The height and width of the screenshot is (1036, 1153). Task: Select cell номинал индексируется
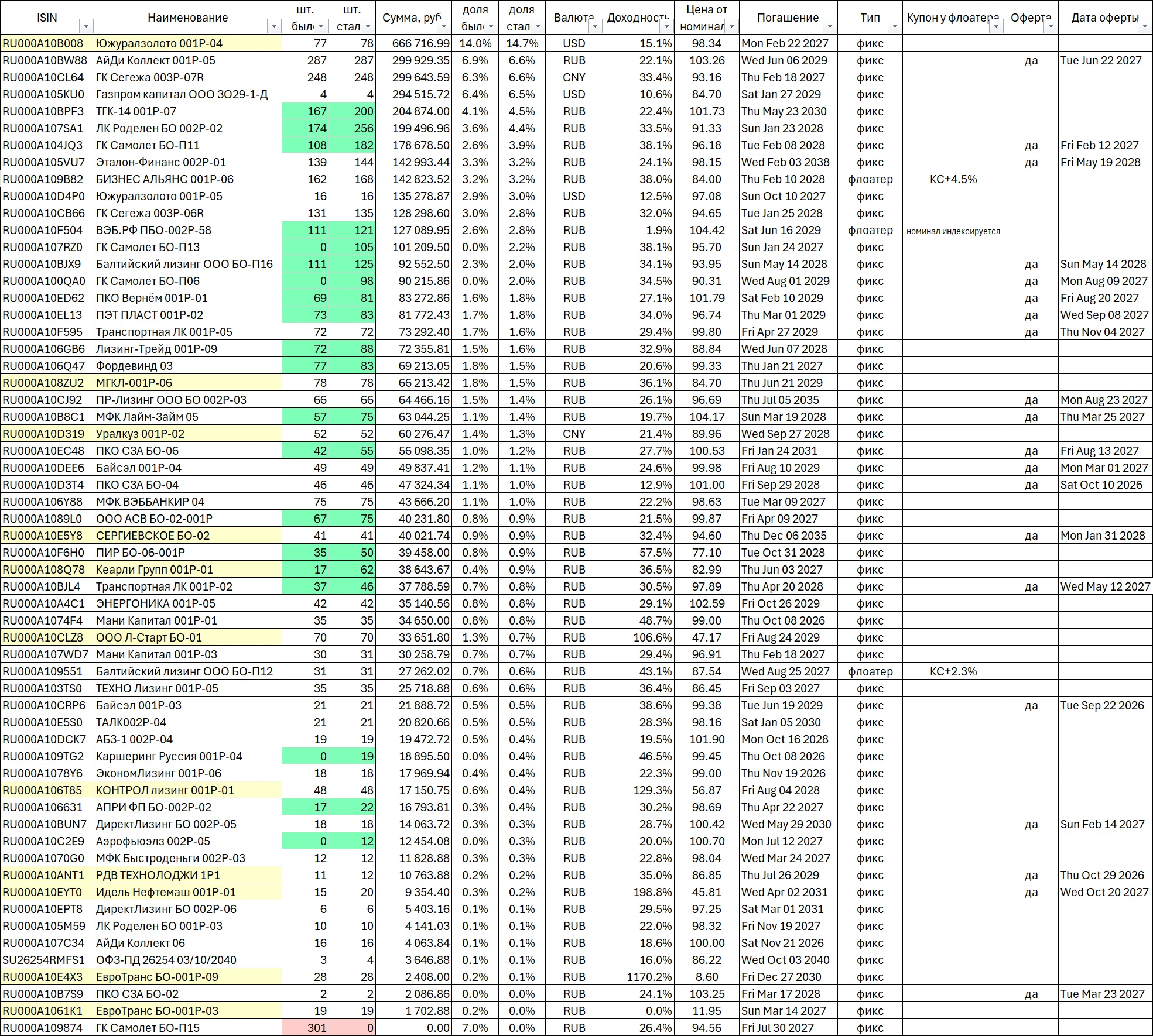pos(953,230)
